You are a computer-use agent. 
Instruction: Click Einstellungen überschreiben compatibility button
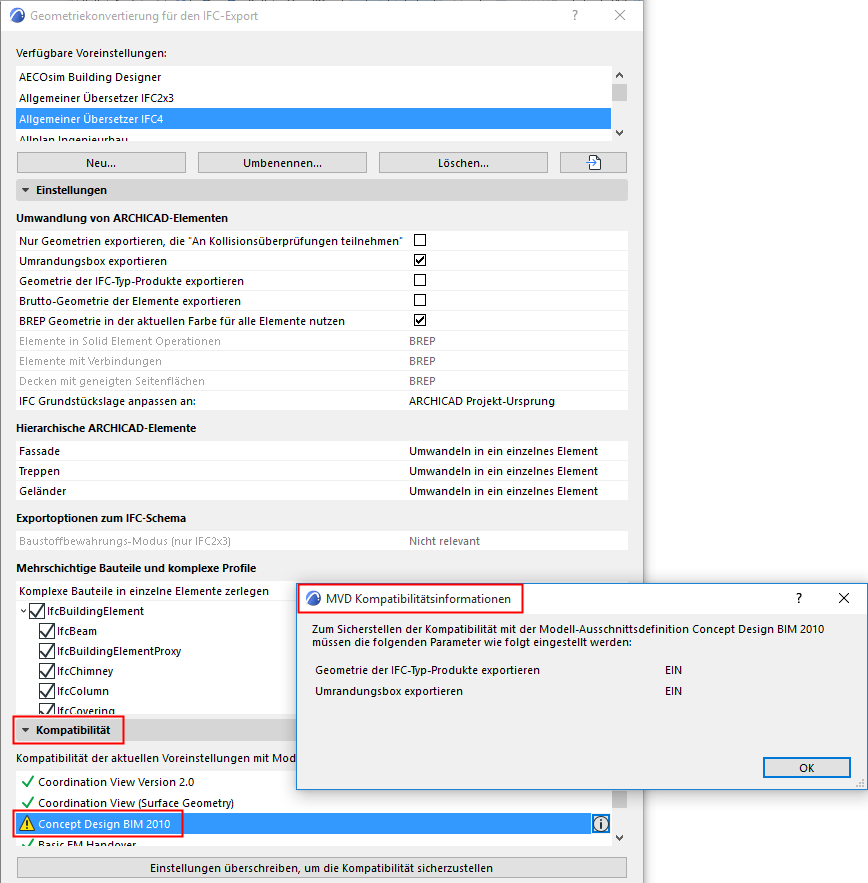pos(322,868)
